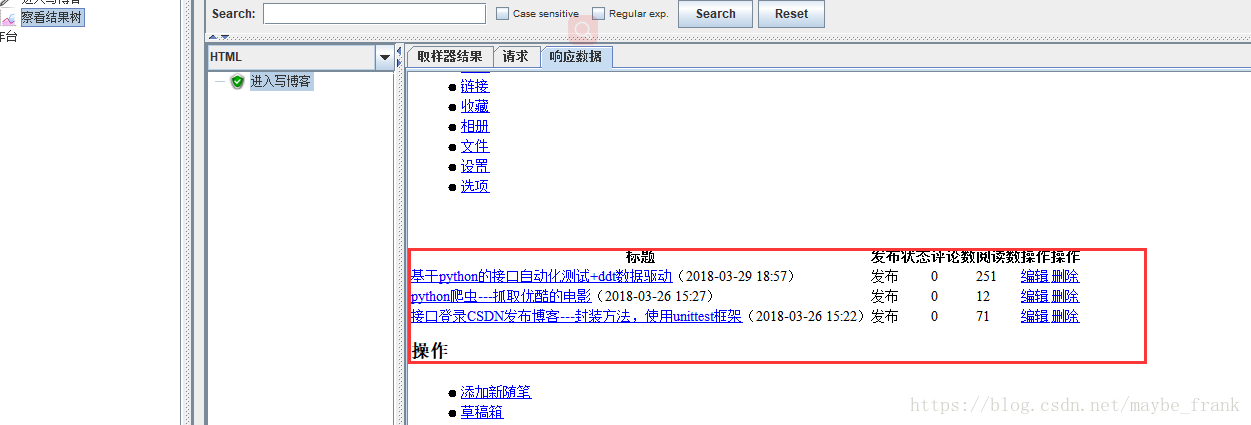1251x425 pixels.
Task: Click 删除 for the ddt数据驱动 post
Action: pos(1066,276)
